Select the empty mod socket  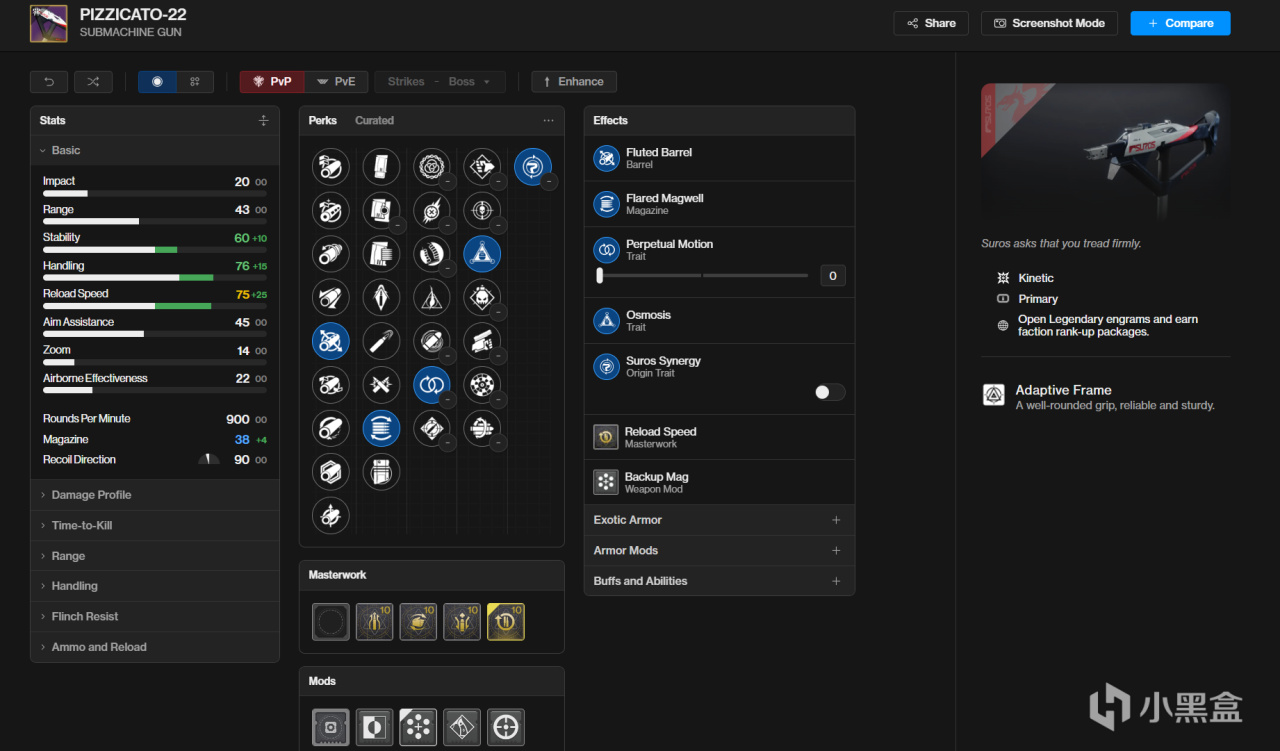[331, 727]
